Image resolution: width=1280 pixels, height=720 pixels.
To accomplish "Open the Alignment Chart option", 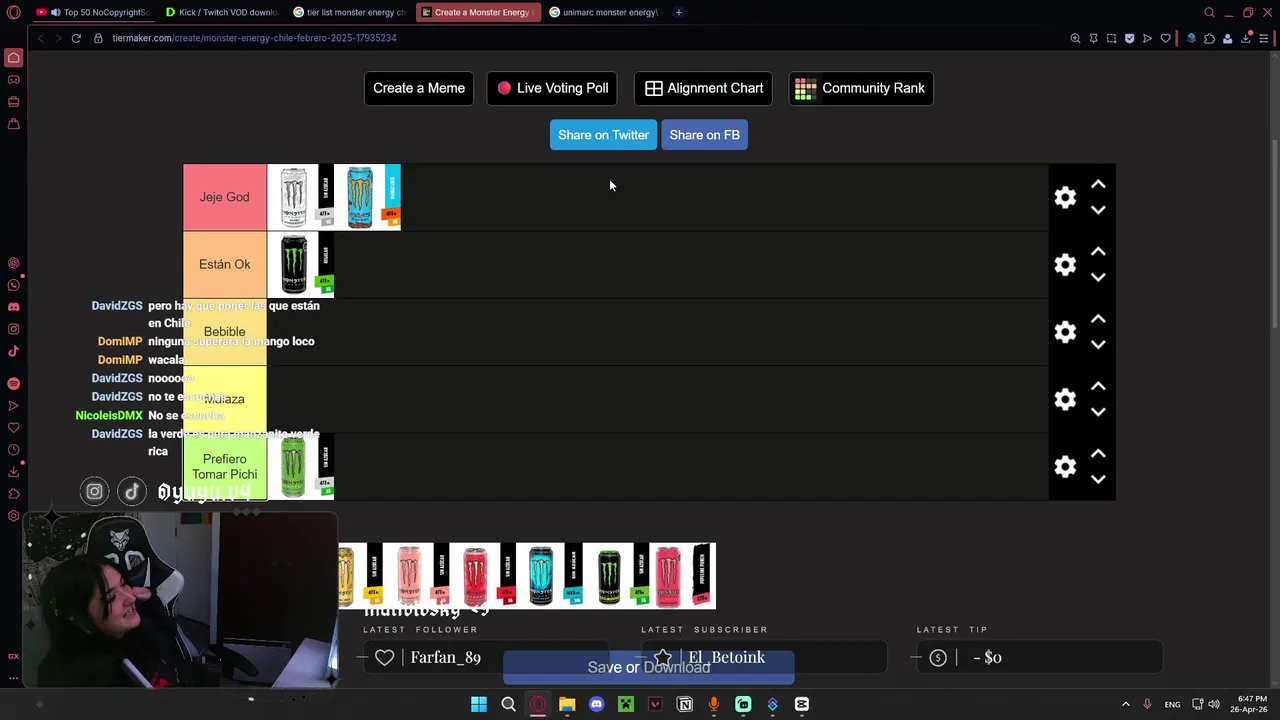I will [x=704, y=88].
